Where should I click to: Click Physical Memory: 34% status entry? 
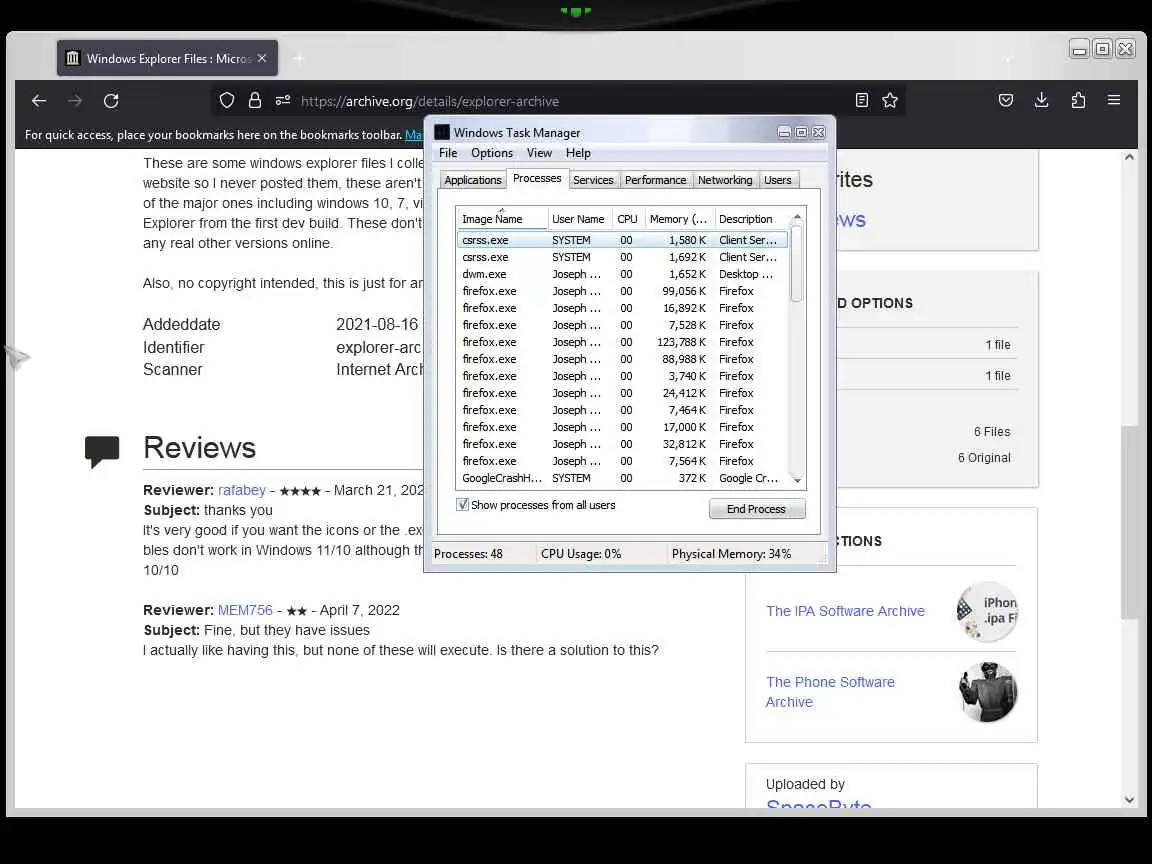(731, 554)
